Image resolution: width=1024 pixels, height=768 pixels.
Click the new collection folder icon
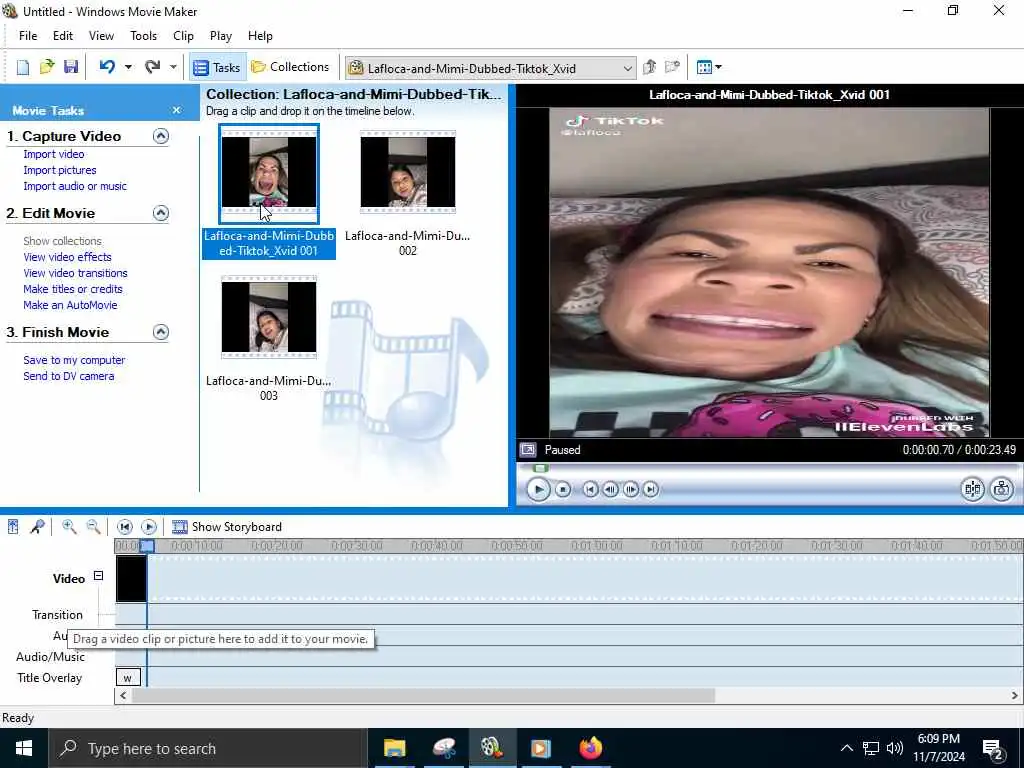tap(672, 67)
